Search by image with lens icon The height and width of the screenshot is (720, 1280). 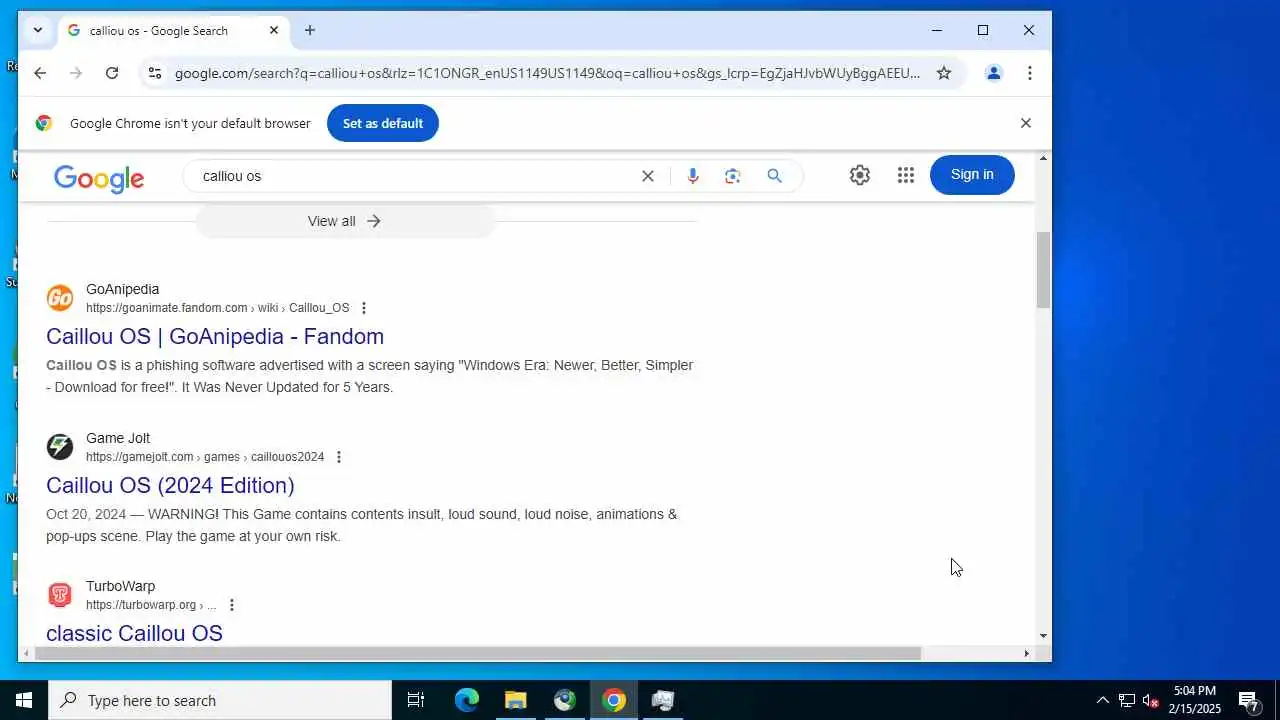click(x=733, y=176)
